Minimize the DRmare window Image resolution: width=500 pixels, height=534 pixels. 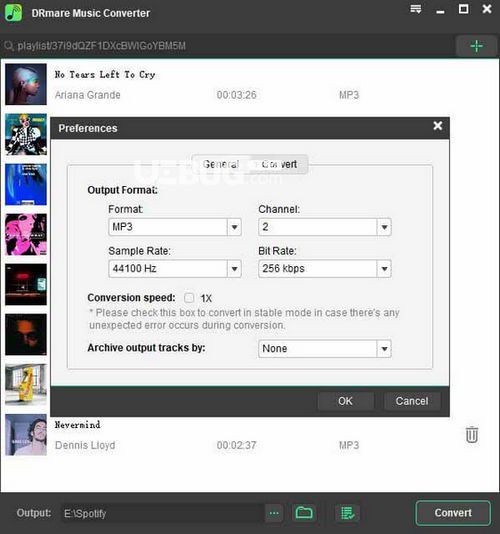coord(440,12)
